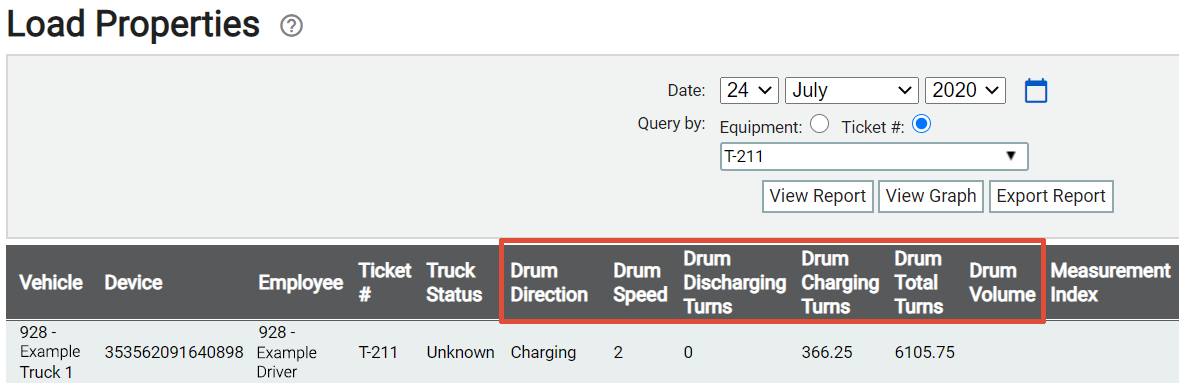Click the Export Report button
Screen dimensions: 1179x383
(x=1050, y=196)
